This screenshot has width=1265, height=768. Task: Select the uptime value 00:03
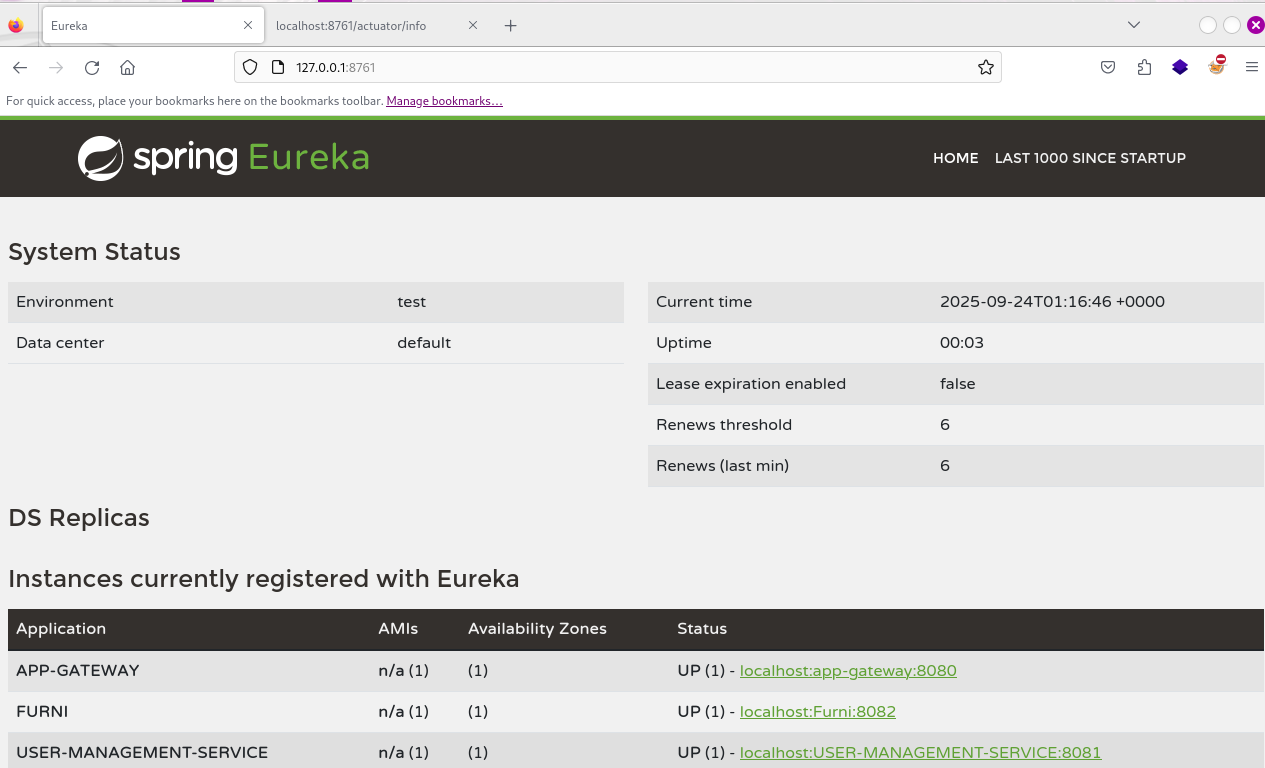(962, 343)
